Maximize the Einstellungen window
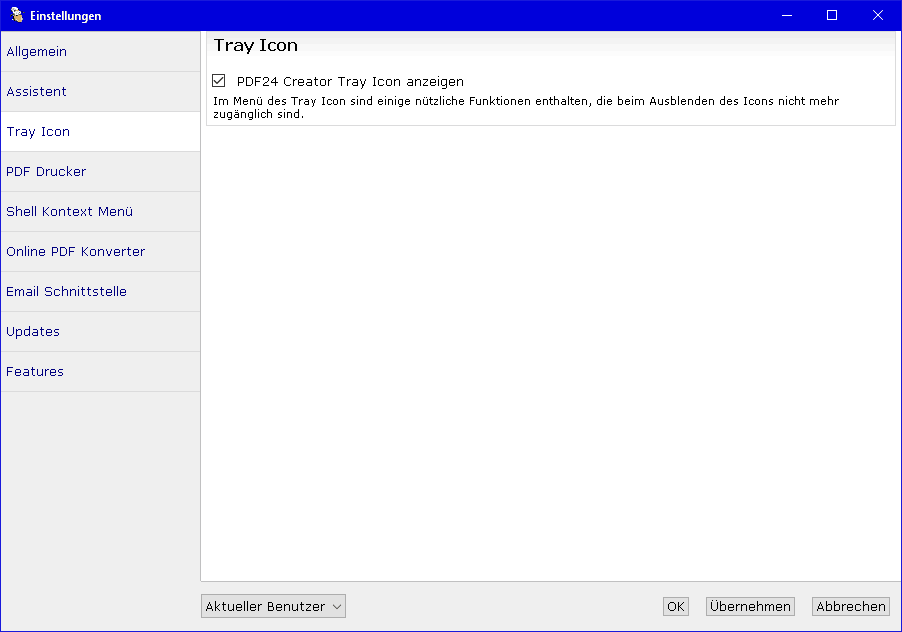Image resolution: width=902 pixels, height=632 pixels. [x=832, y=15]
